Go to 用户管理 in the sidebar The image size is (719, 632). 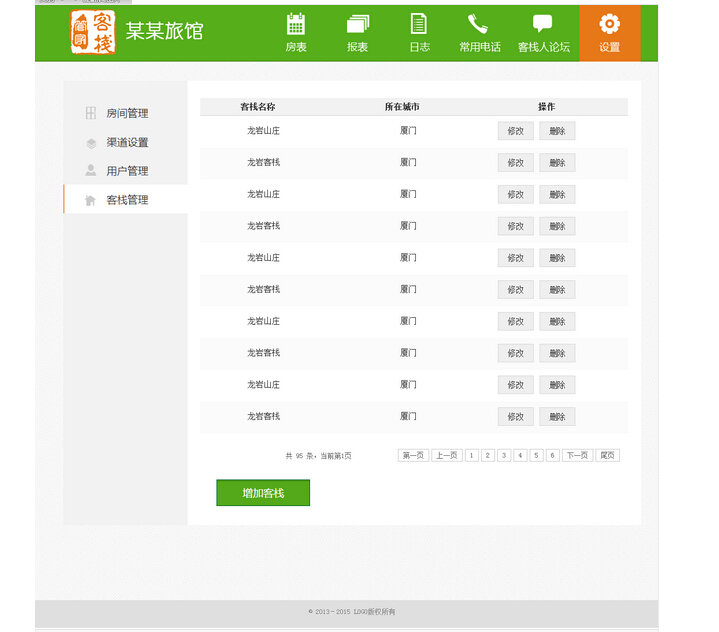126,171
